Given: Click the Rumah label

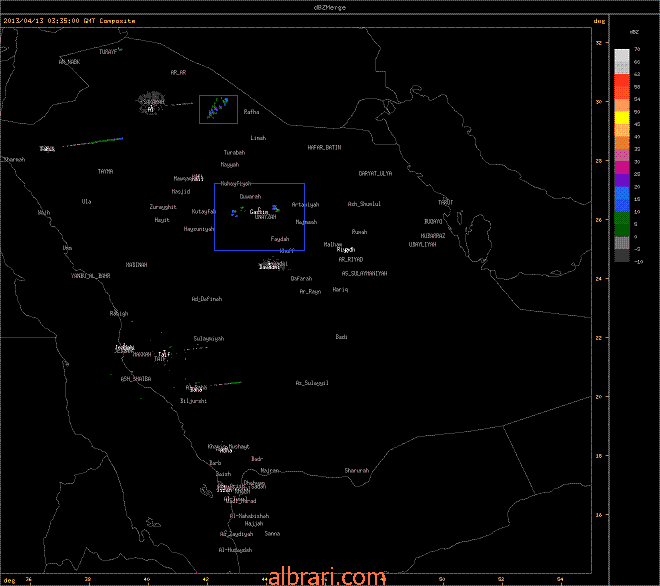Looking at the screenshot, I should point(359,232).
